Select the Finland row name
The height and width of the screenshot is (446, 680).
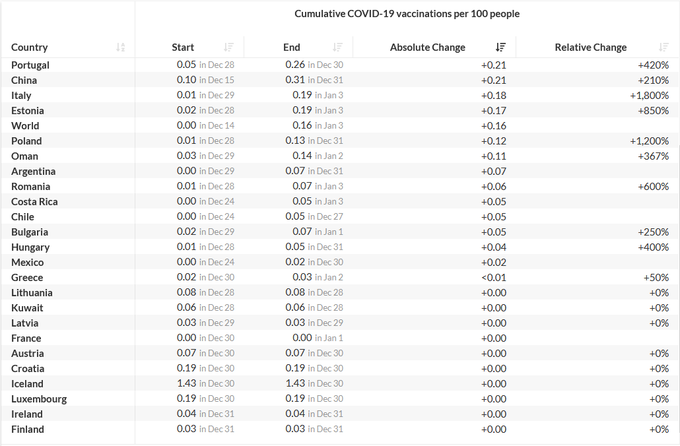[x=28, y=430]
